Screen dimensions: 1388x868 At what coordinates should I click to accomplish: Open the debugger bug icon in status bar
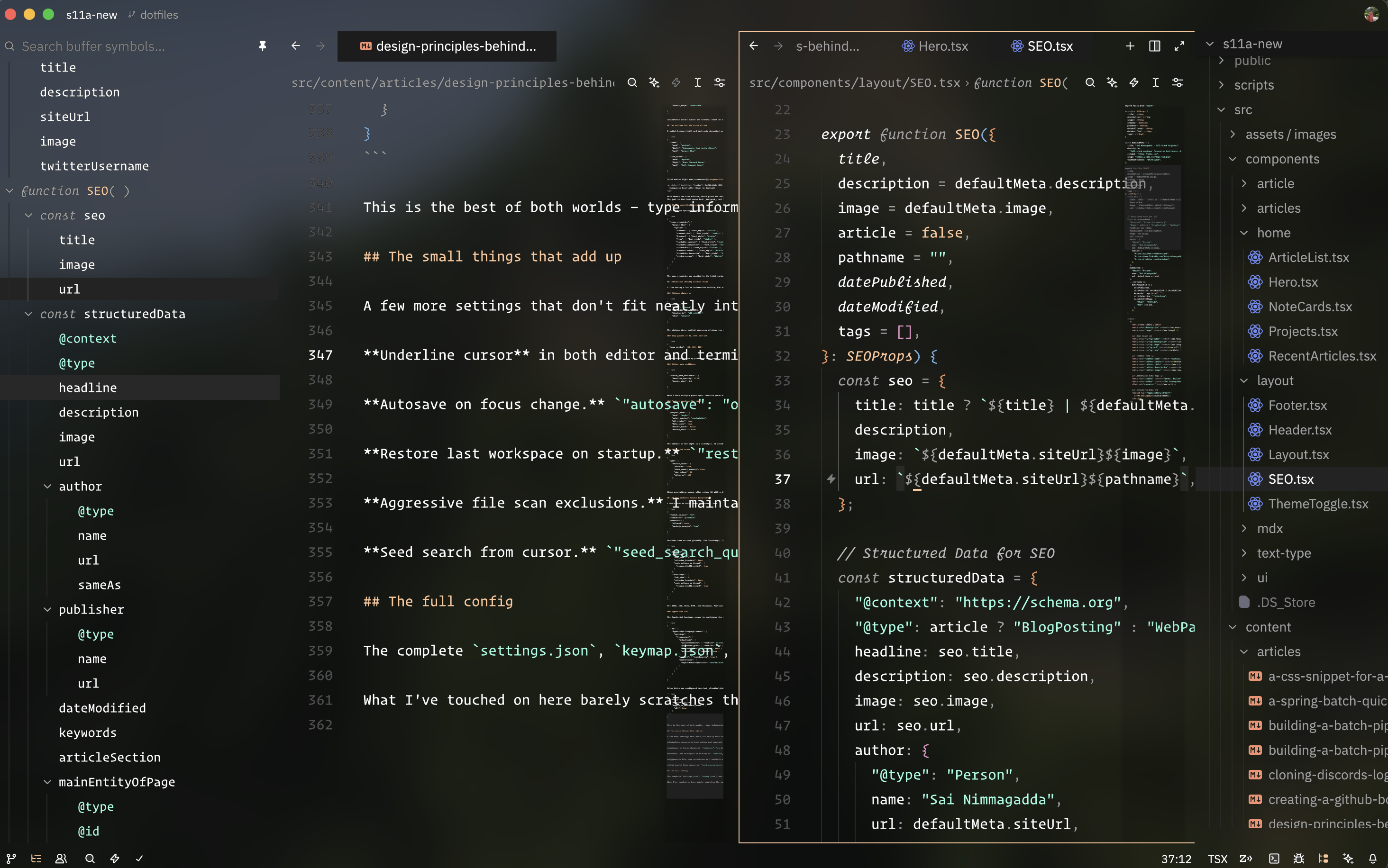pos(1299,859)
